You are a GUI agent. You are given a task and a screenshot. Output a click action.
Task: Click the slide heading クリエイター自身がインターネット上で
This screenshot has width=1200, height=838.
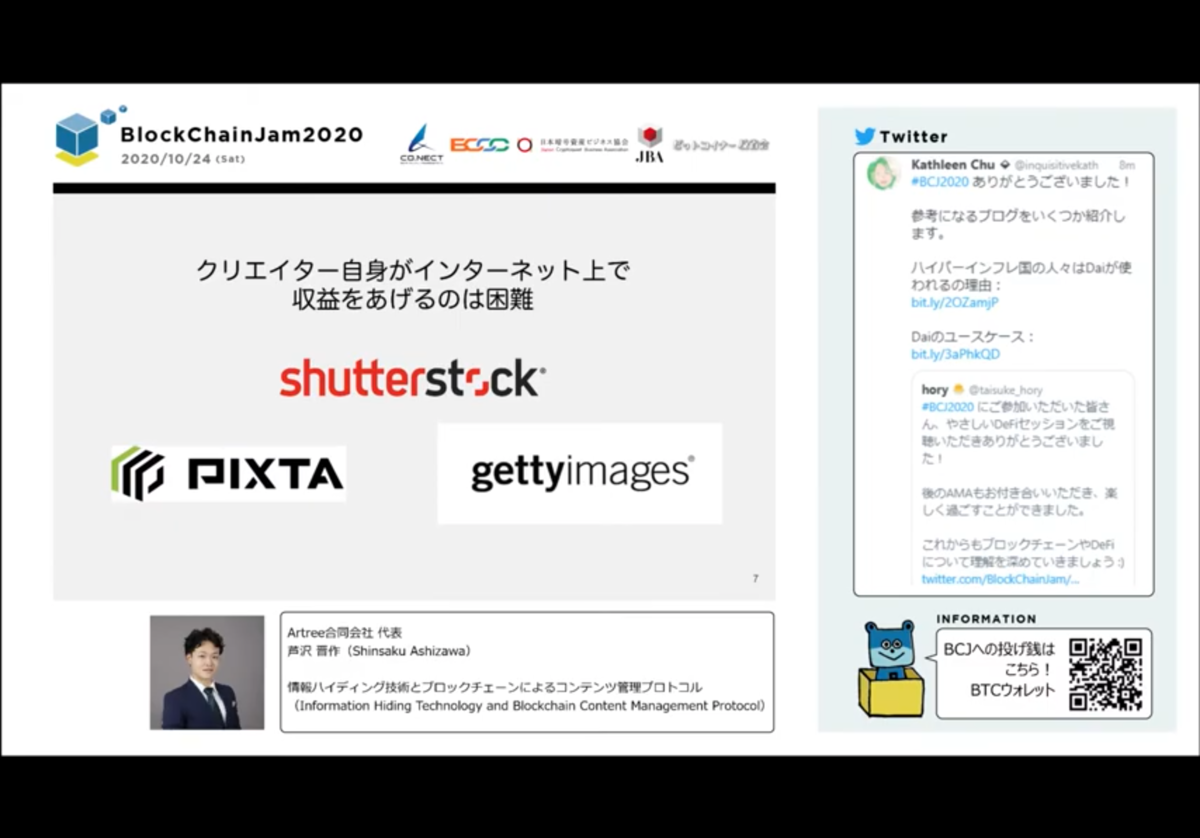(412, 270)
